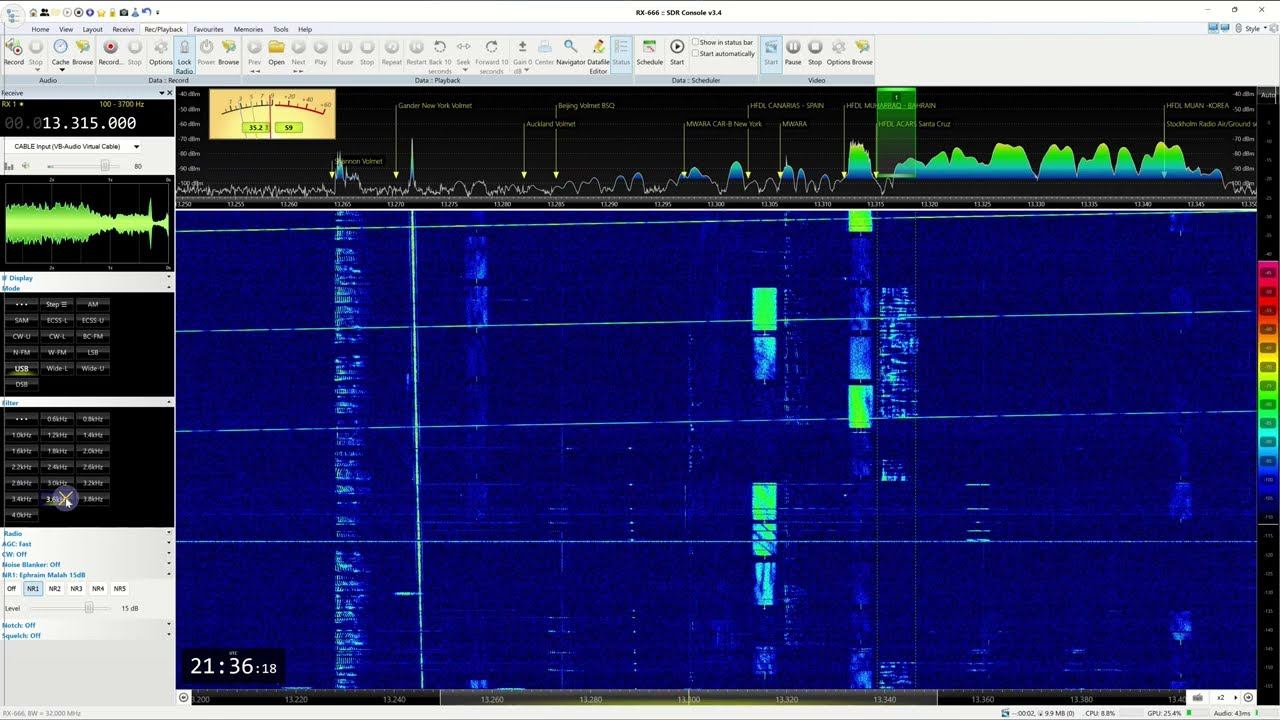Open the Navigator magnifier icon
The height and width of the screenshot is (720, 1280).
click(570, 47)
